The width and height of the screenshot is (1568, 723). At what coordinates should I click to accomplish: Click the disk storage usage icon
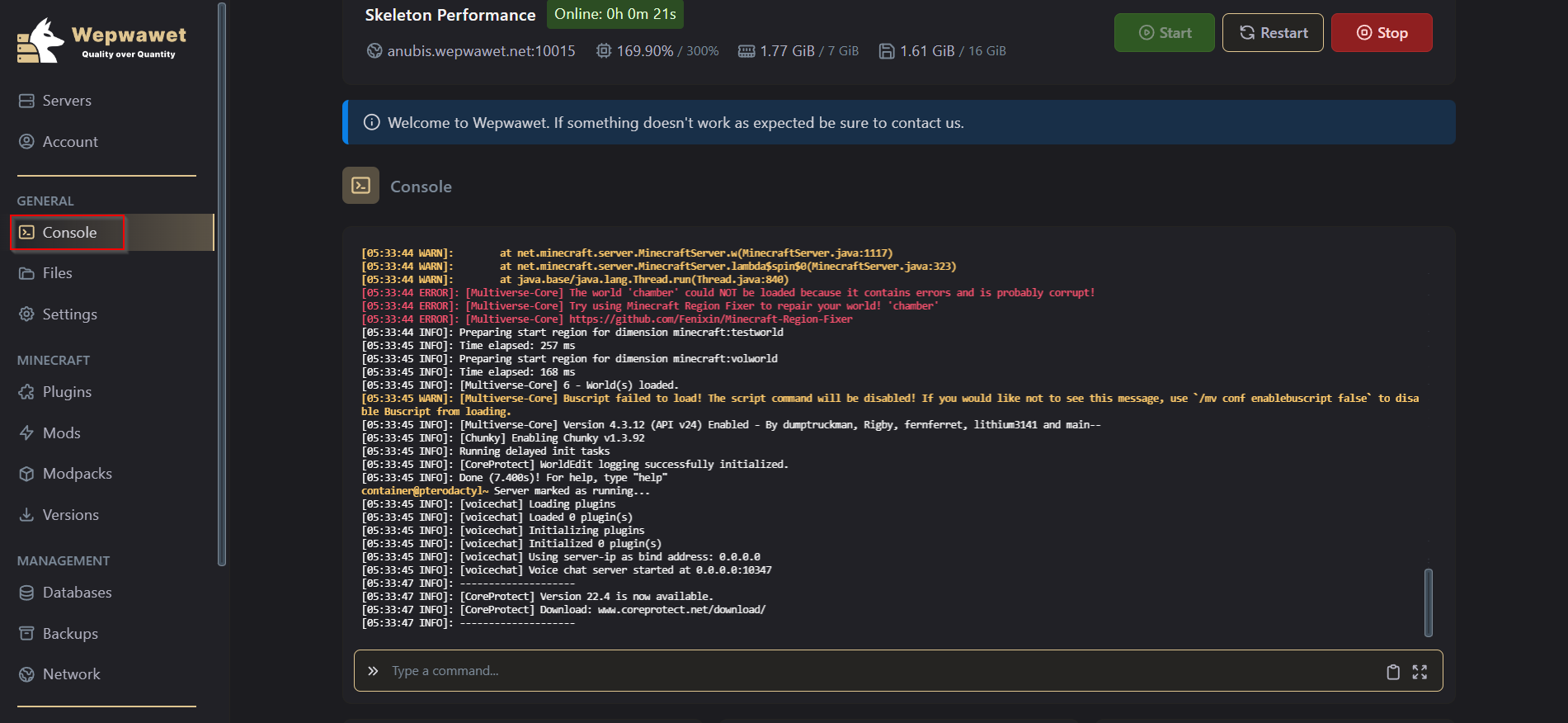887,51
